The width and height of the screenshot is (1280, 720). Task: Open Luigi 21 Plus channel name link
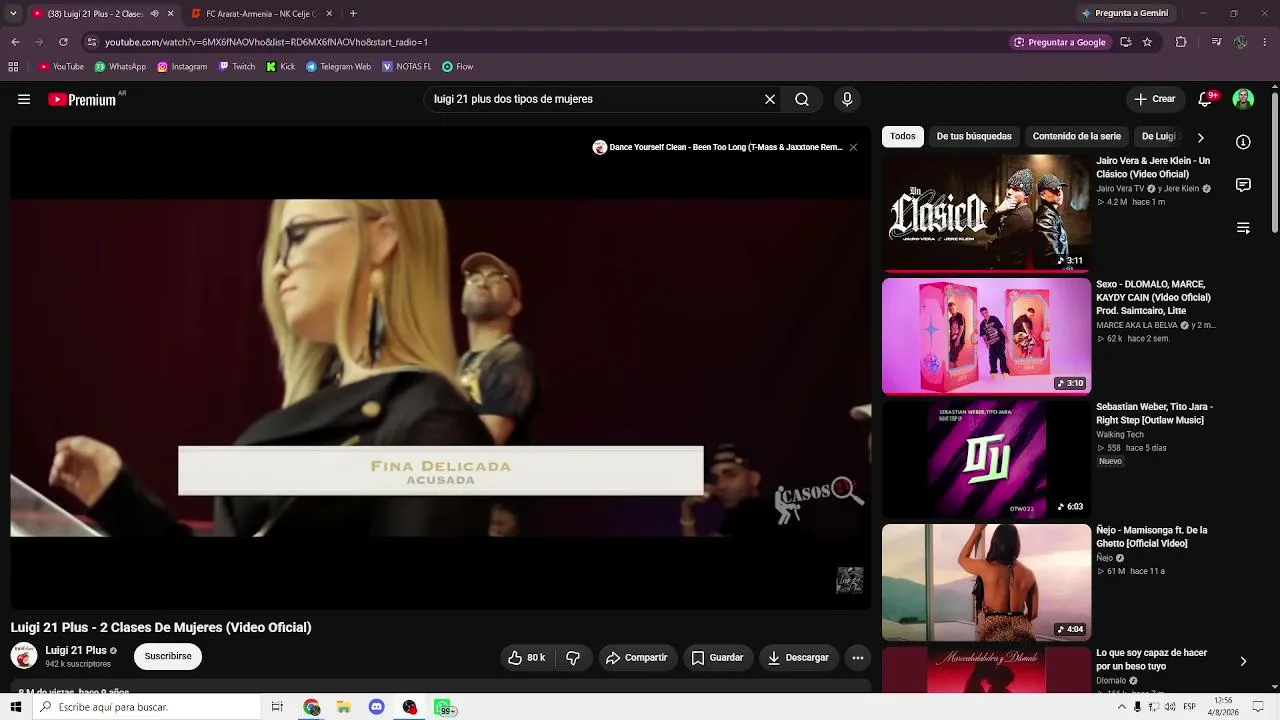coord(76,650)
